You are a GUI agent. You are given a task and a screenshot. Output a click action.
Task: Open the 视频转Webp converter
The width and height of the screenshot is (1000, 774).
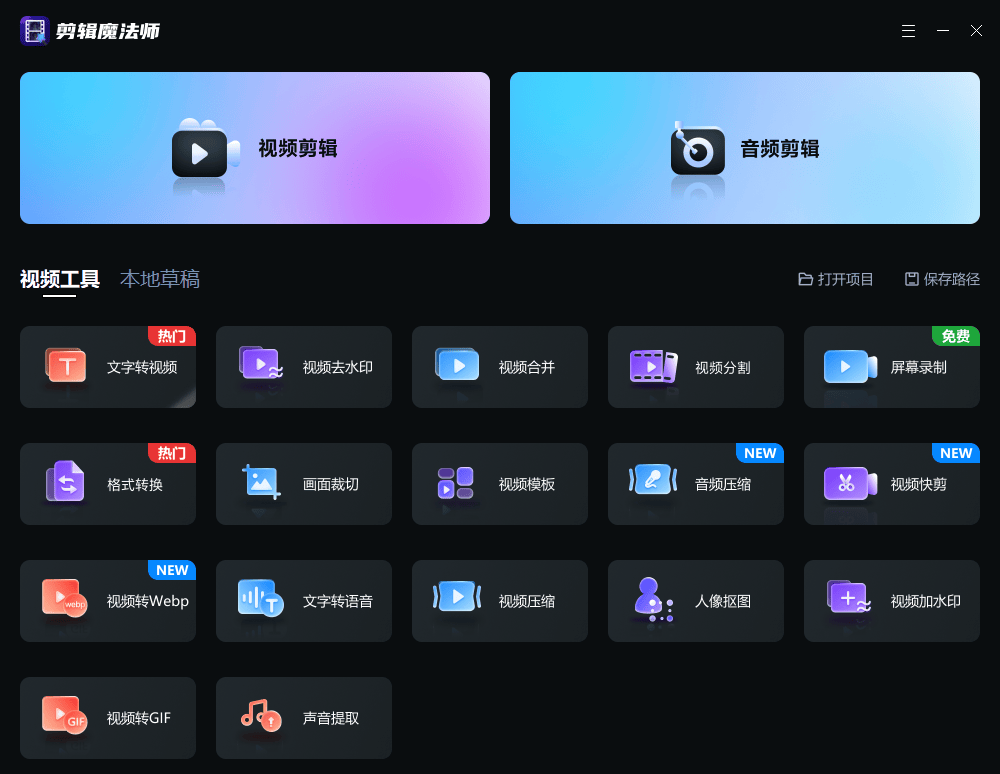tap(107, 601)
